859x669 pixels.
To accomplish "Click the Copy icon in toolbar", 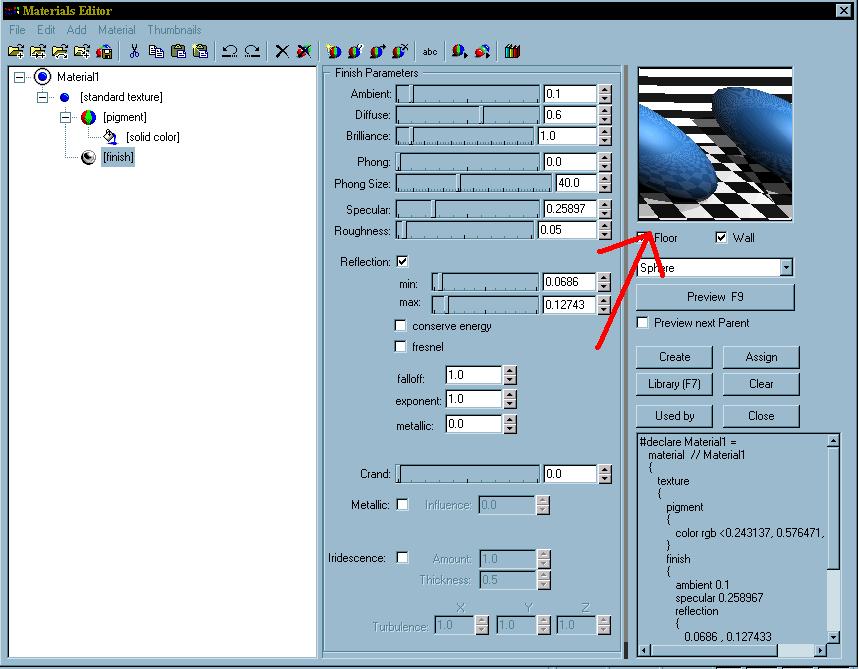I will 156,51.
